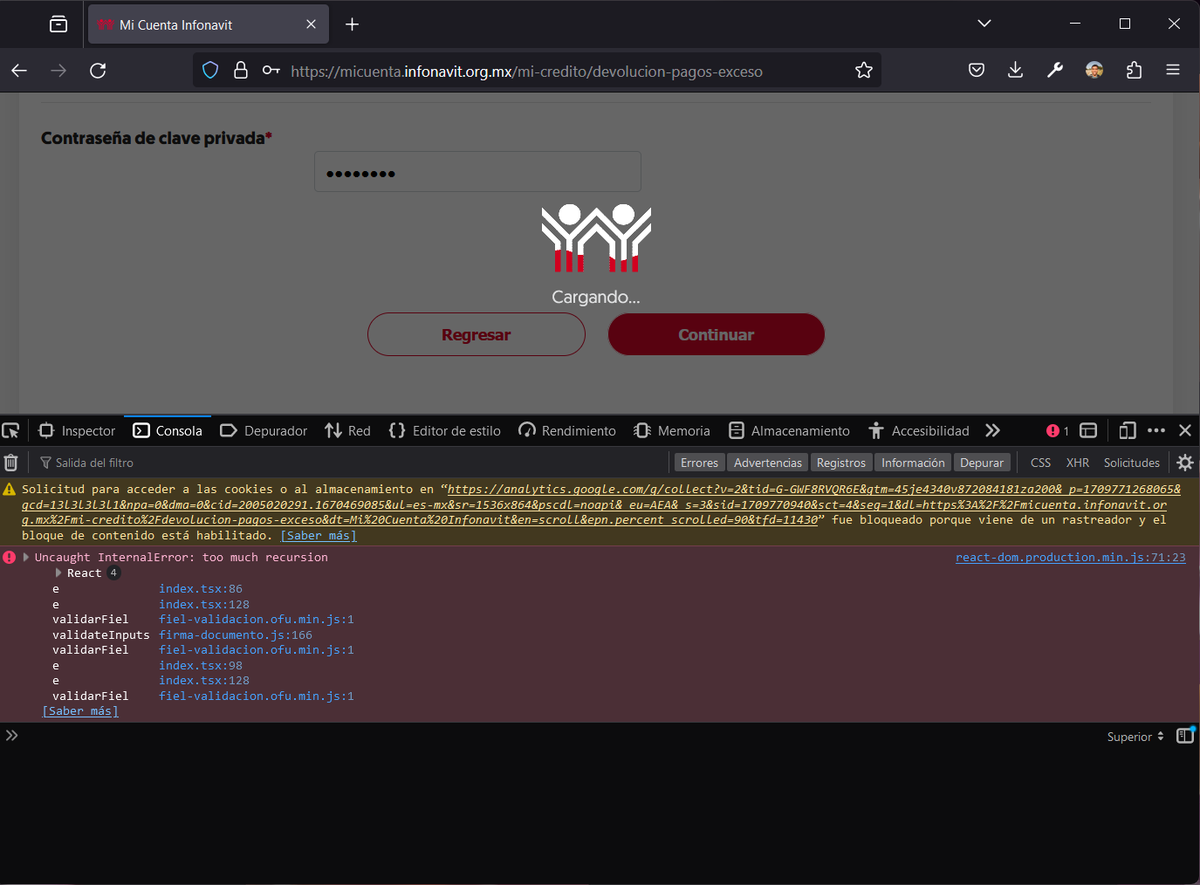Open the Memoria tab
Screen dimensions: 1200x885
pos(672,431)
